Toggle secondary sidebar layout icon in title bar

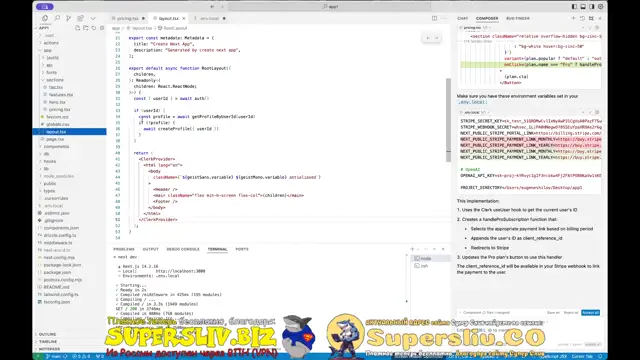pyautogui.click(x=591, y=7)
